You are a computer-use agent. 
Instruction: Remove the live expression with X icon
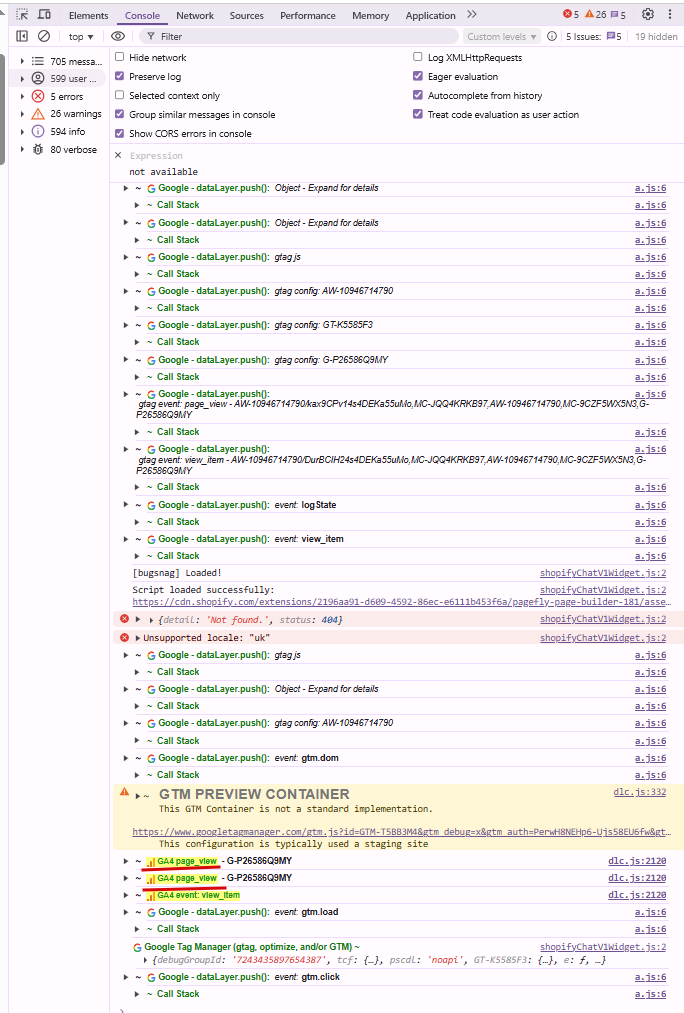click(x=118, y=155)
